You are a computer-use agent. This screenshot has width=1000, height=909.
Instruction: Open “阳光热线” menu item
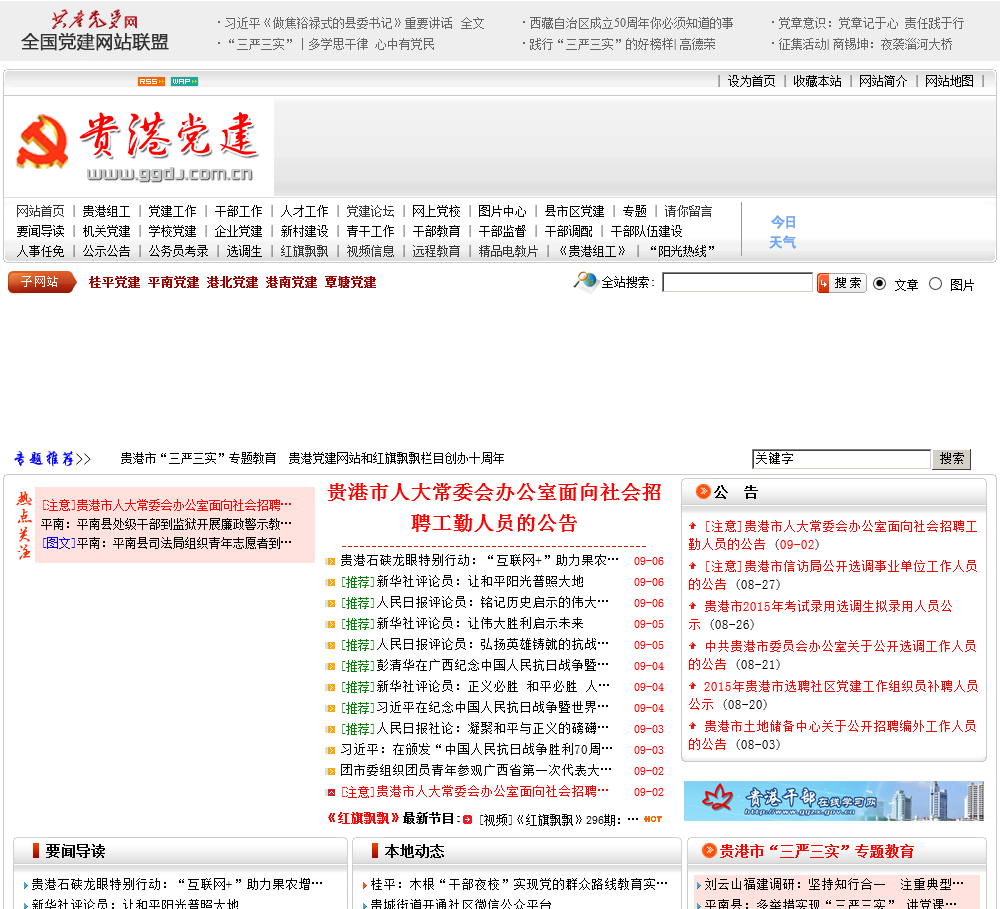[x=682, y=251]
